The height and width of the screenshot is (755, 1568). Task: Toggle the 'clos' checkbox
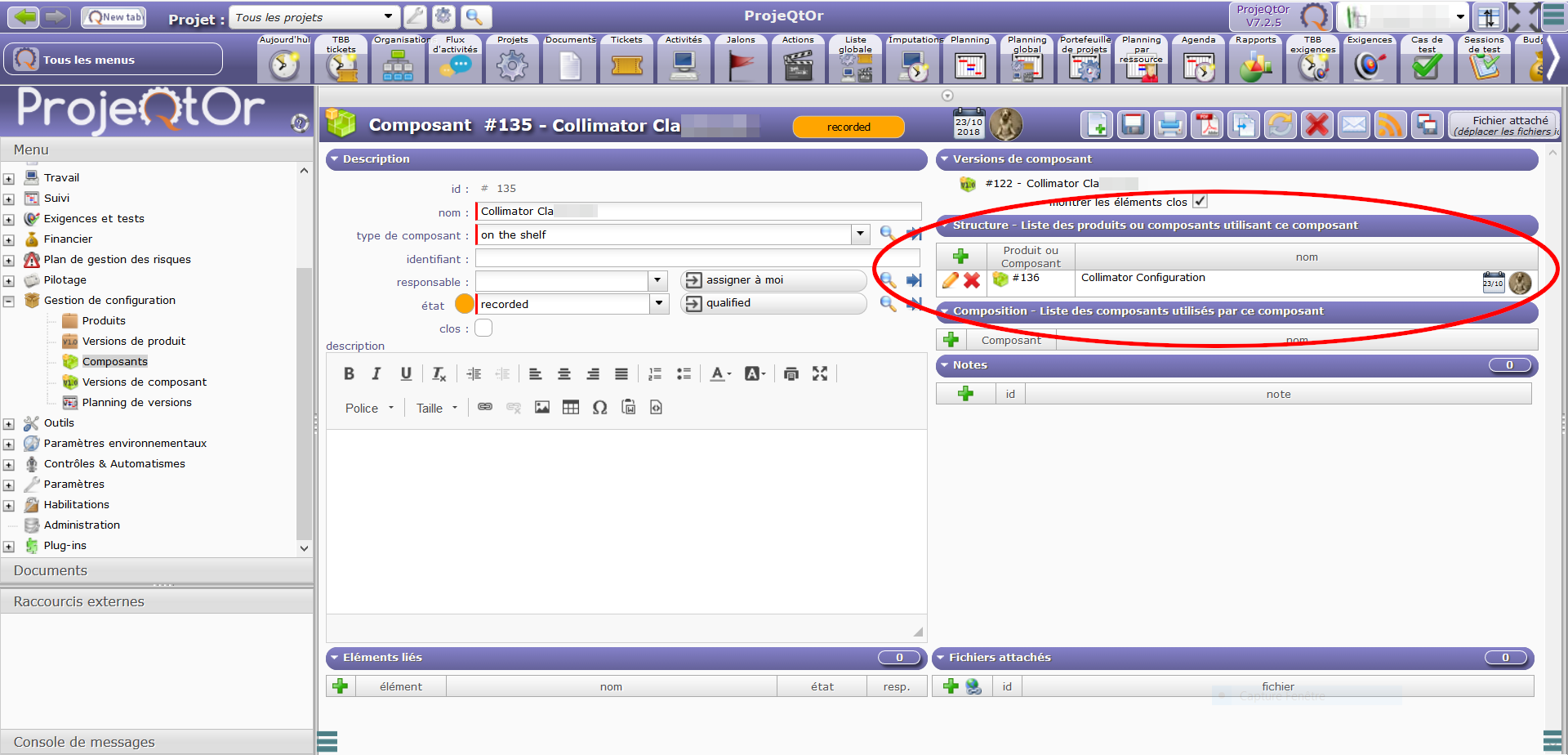tap(483, 328)
